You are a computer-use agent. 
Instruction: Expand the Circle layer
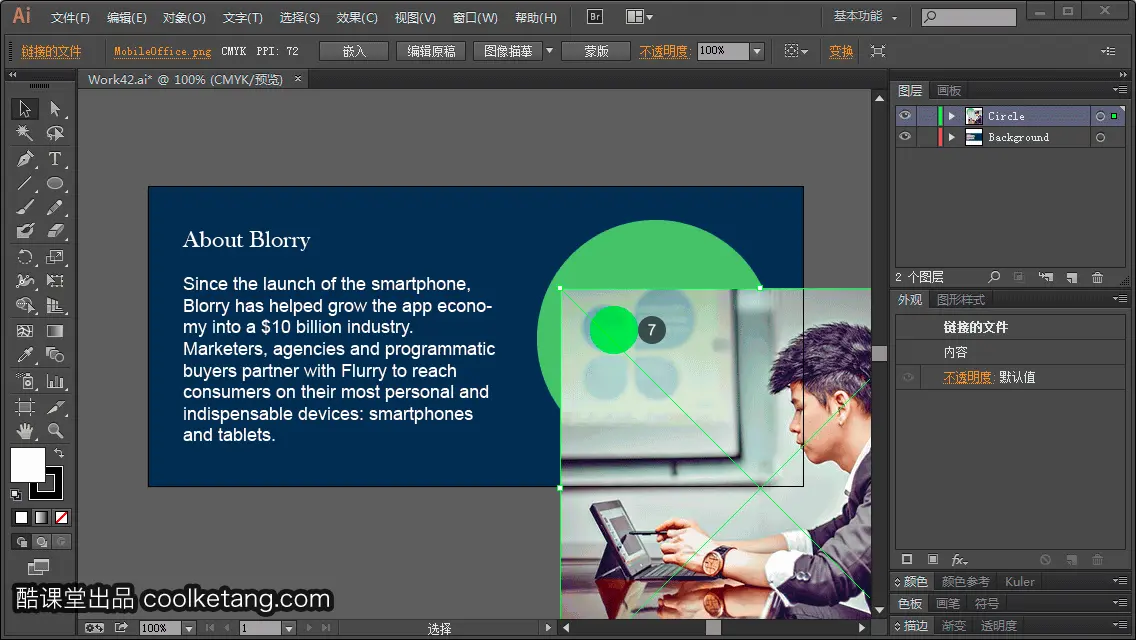pyautogui.click(x=952, y=116)
